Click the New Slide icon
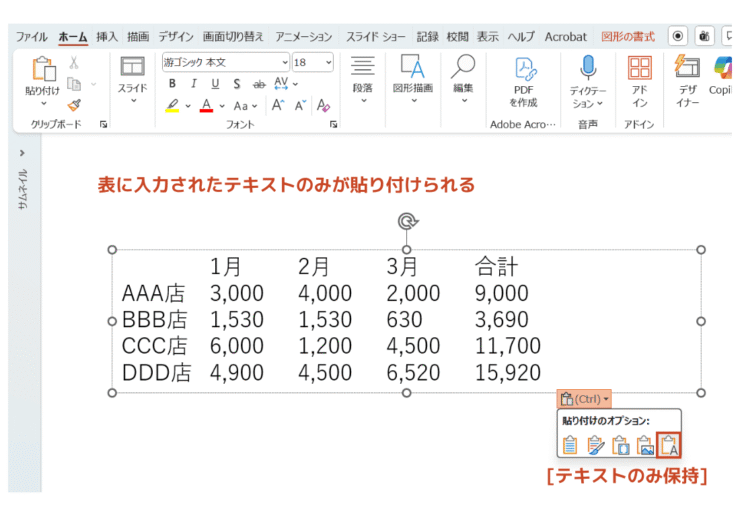 tap(133, 67)
